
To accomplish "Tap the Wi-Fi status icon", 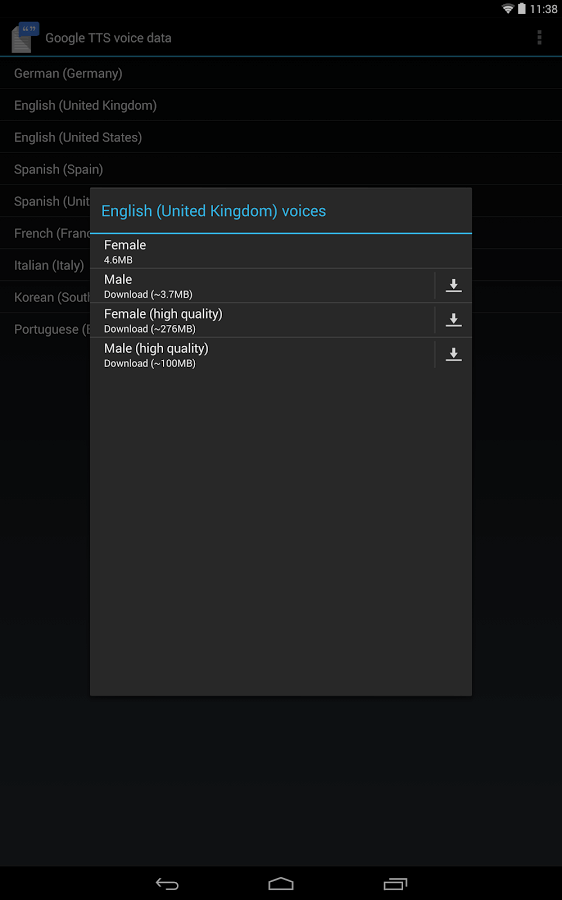I will [x=507, y=9].
